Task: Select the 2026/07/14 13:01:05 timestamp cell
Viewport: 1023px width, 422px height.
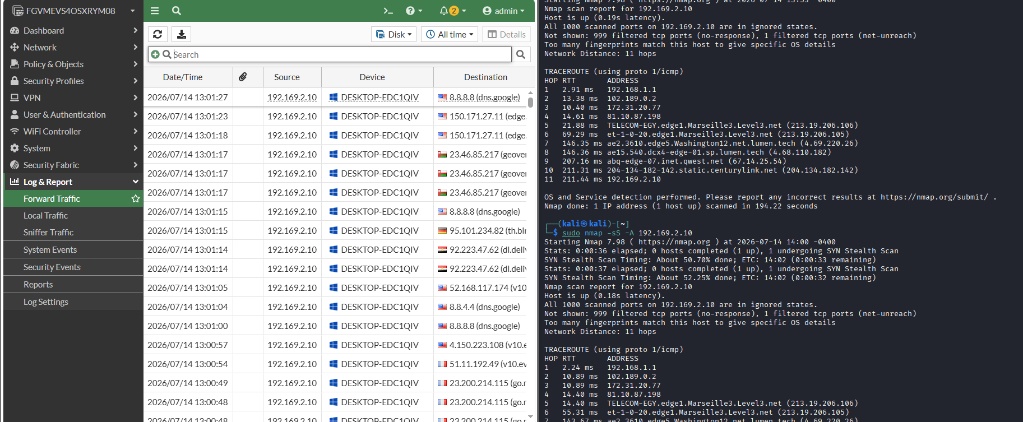Action: (187, 288)
